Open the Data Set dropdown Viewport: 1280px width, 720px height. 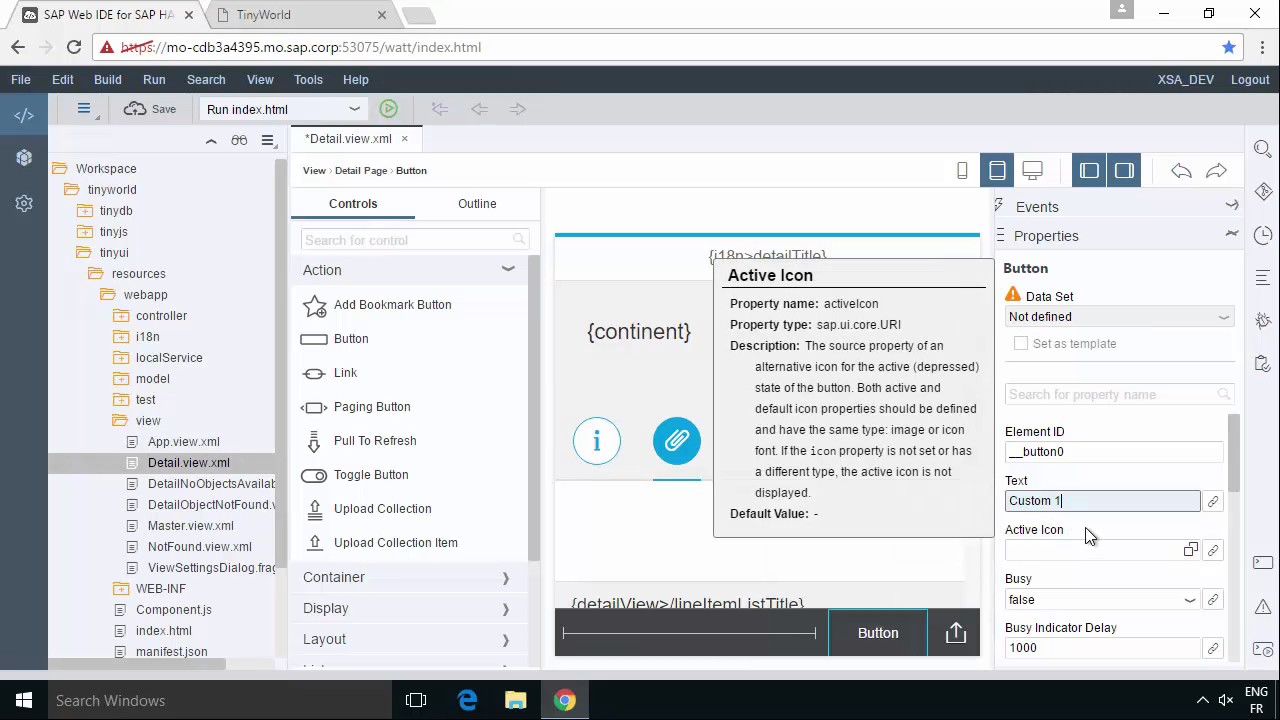1119,317
